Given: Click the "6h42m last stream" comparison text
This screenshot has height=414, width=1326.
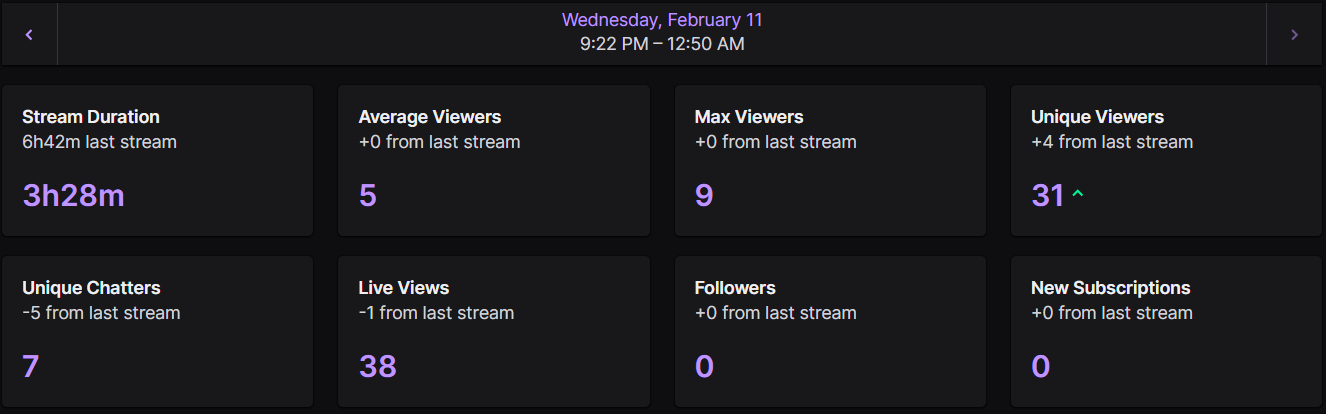Looking at the screenshot, I should (99, 142).
